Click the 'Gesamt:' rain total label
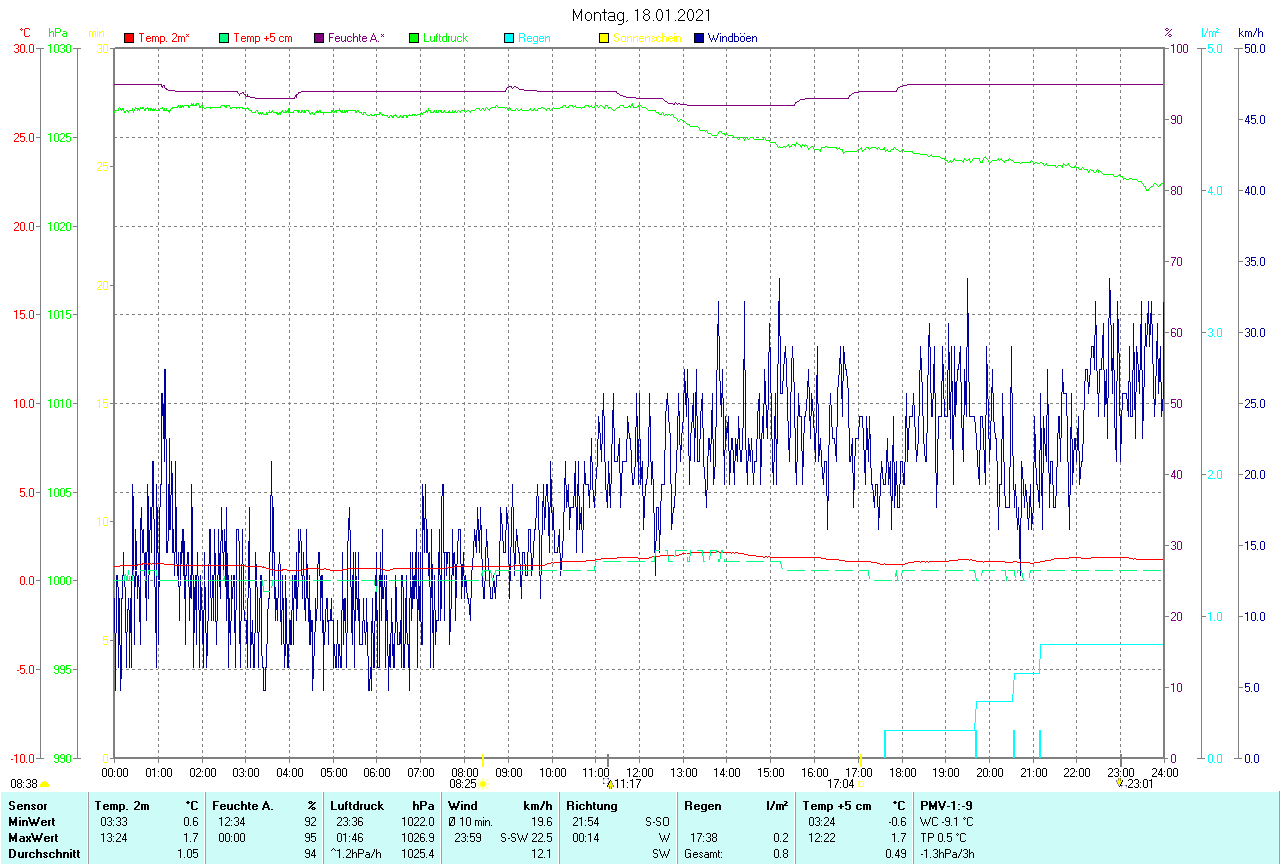 (703, 853)
